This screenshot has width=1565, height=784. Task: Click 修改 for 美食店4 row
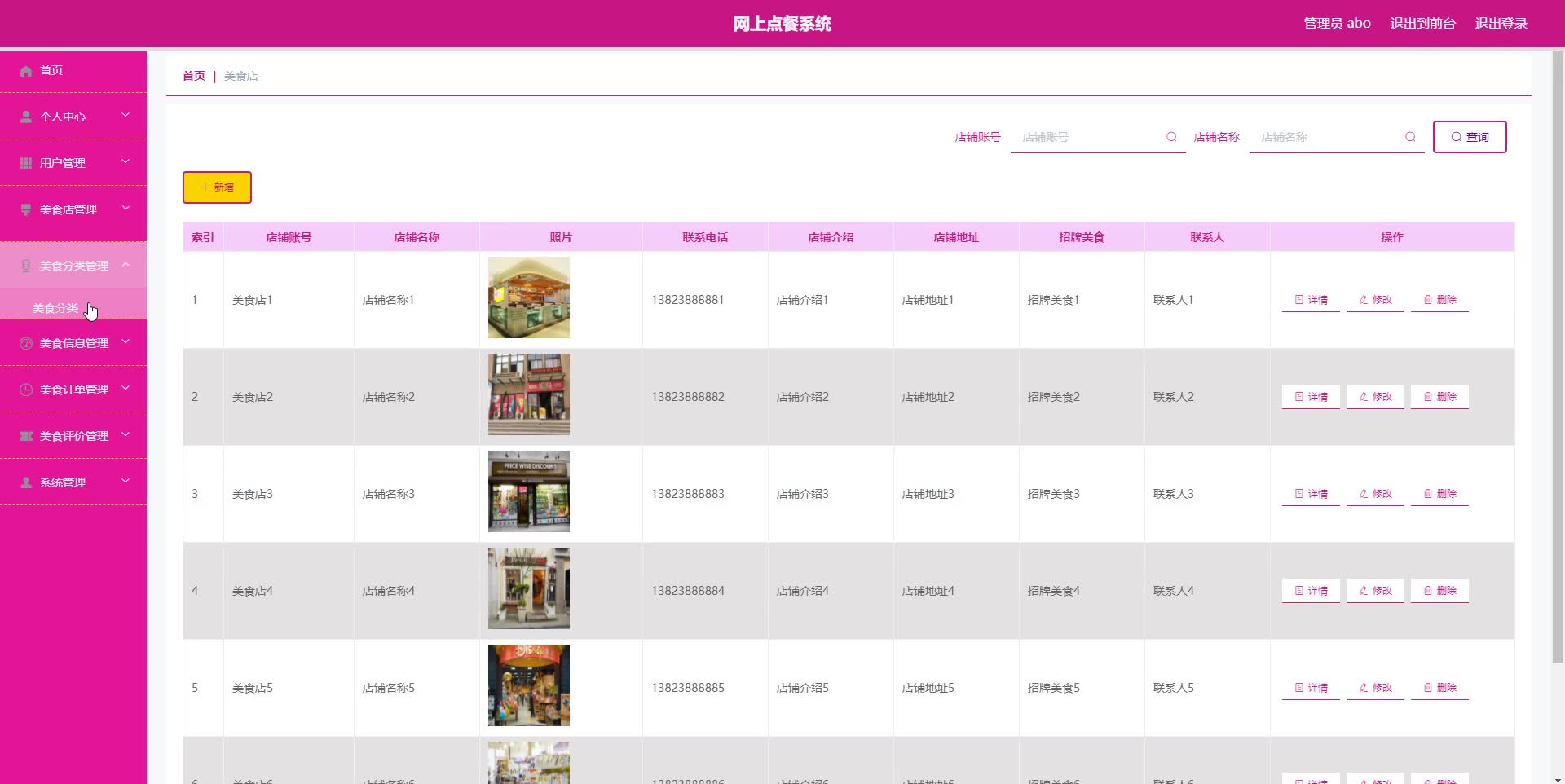pos(1375,591)
